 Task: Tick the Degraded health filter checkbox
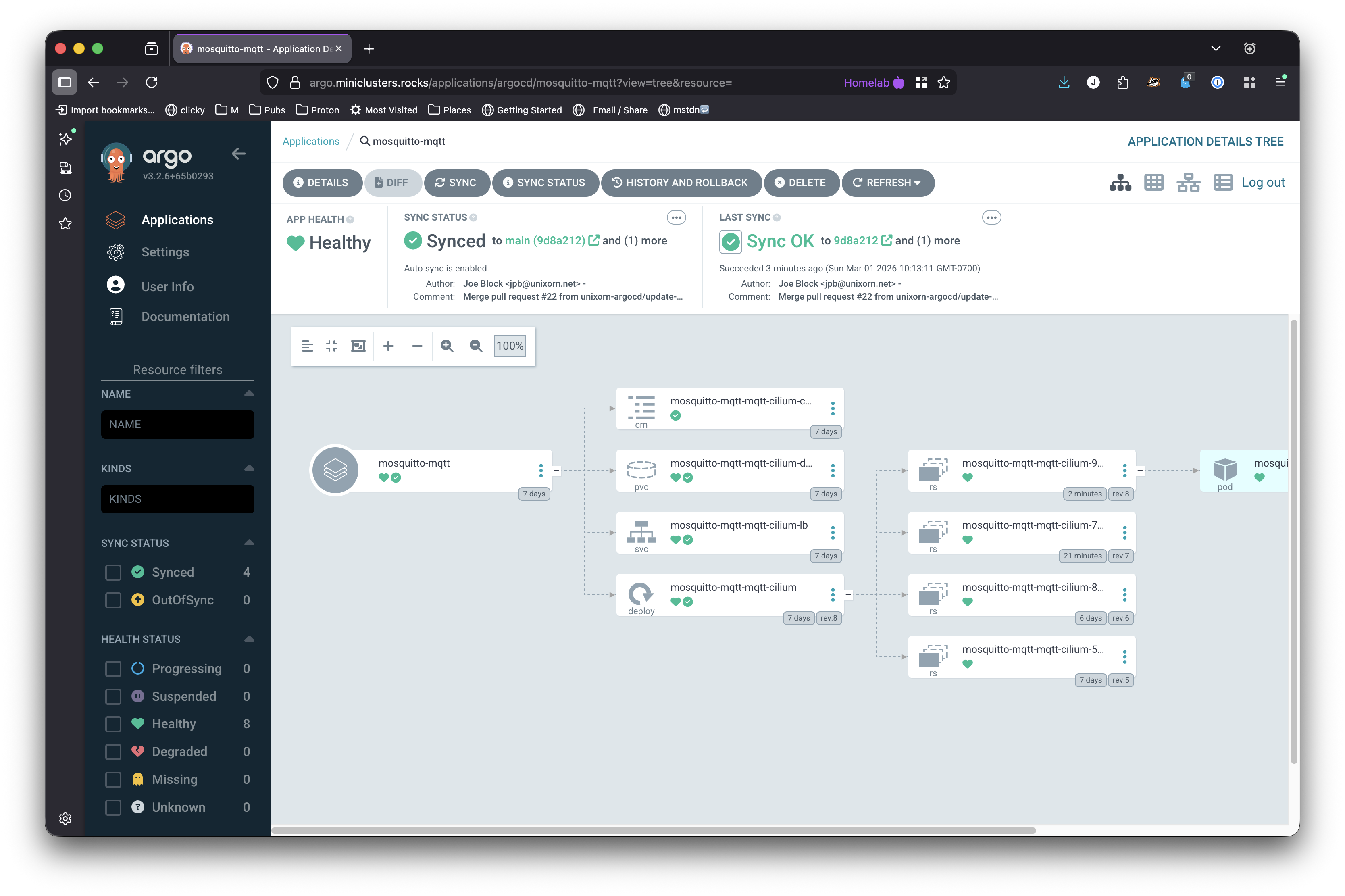[x=113, y=751]
